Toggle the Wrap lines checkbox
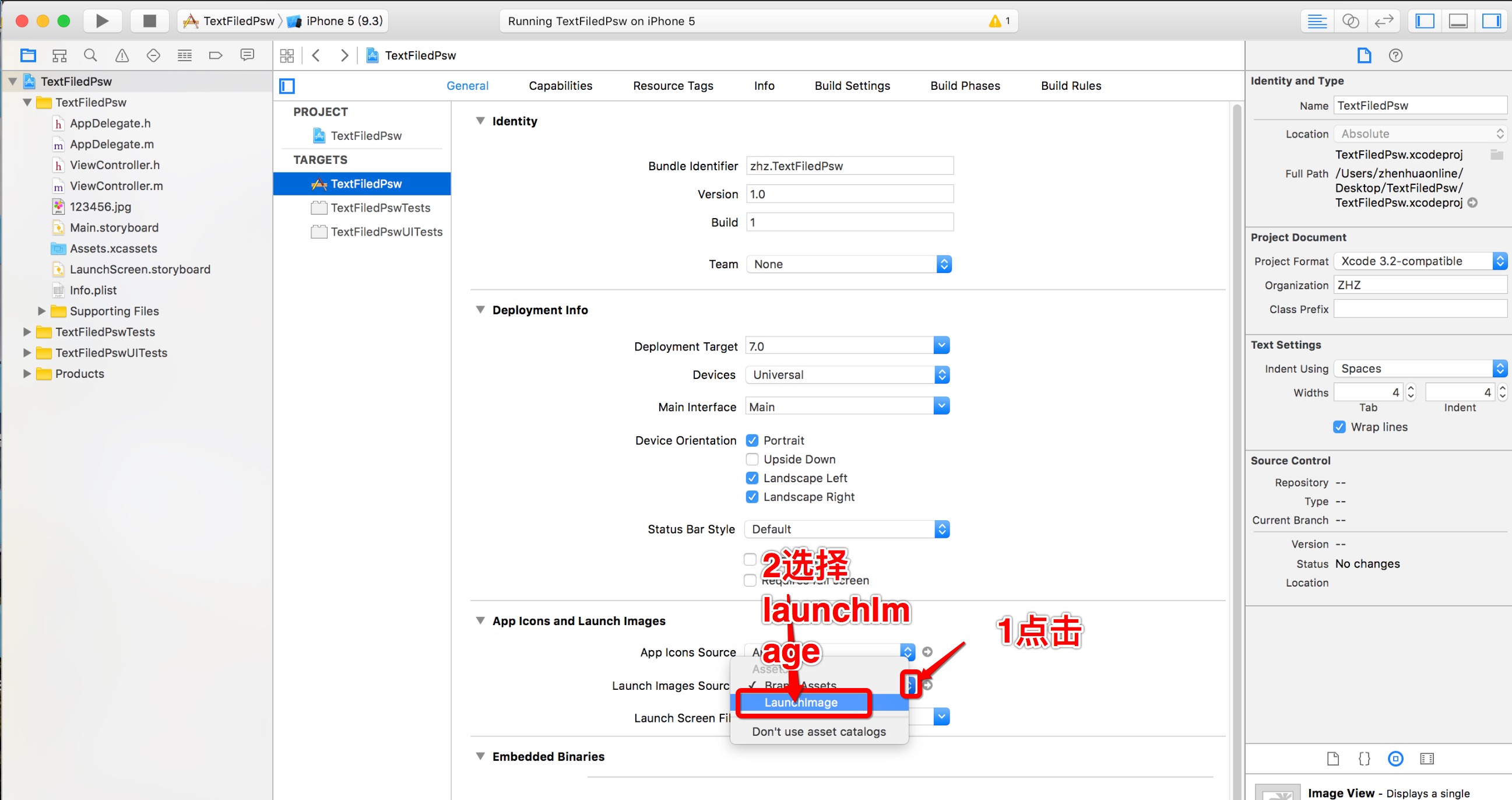Screen dimensions: 1512x800 [x=1339, y=427]
